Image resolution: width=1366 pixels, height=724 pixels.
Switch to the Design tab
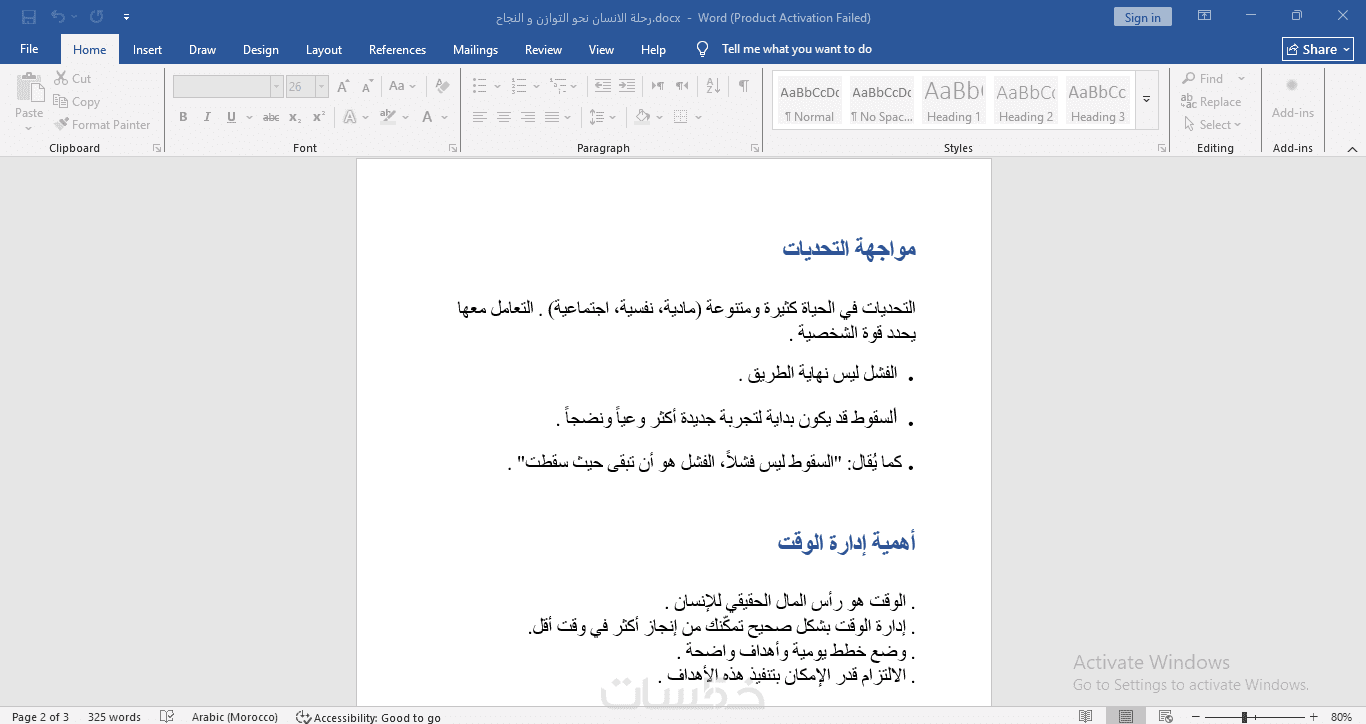(x=261, y=49)
